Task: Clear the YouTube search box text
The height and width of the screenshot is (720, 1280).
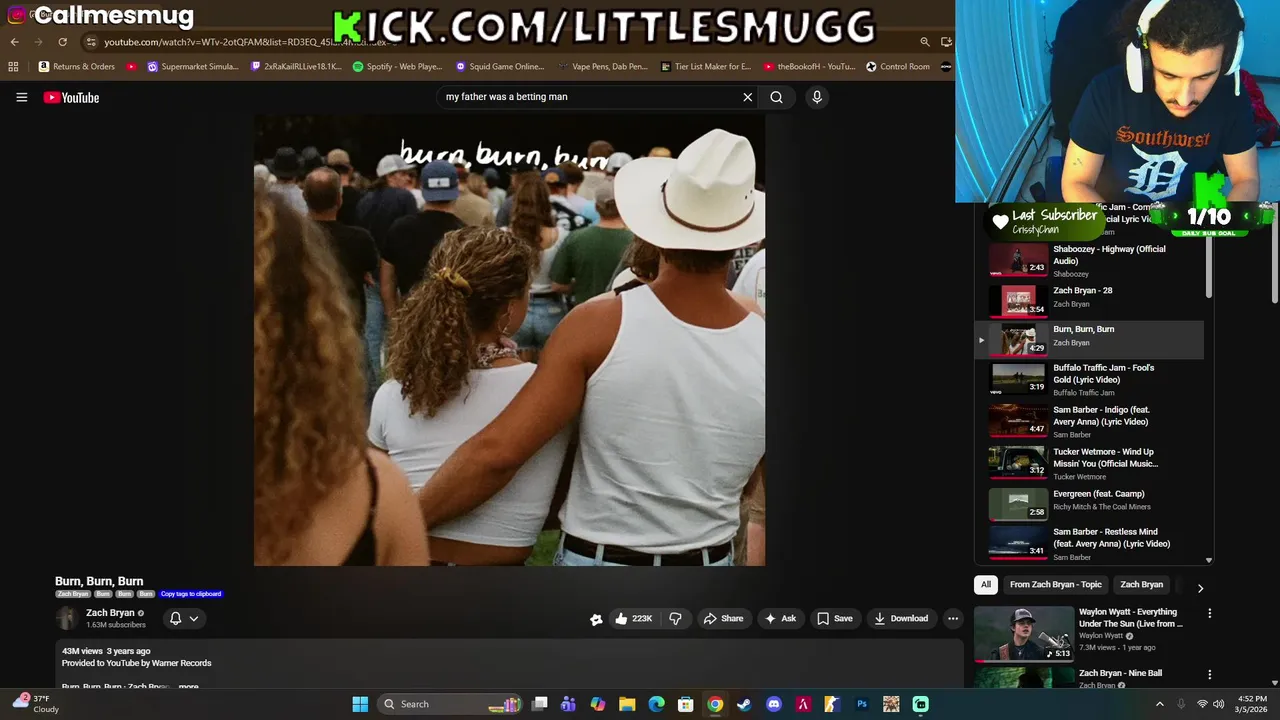Action: click(747, 97)
